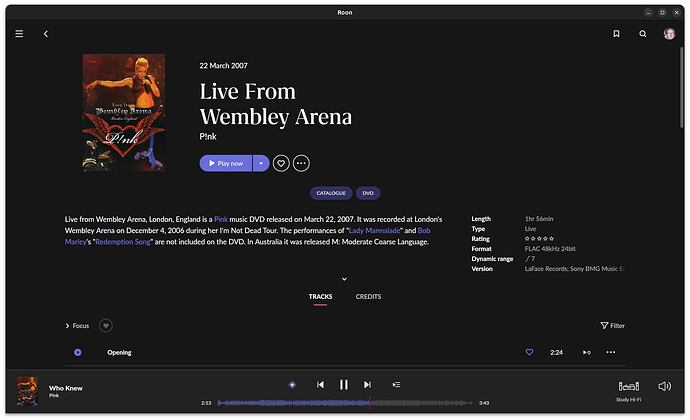Open the play queue icon
This screenshot has height=420, width=690.
(396, 385)
